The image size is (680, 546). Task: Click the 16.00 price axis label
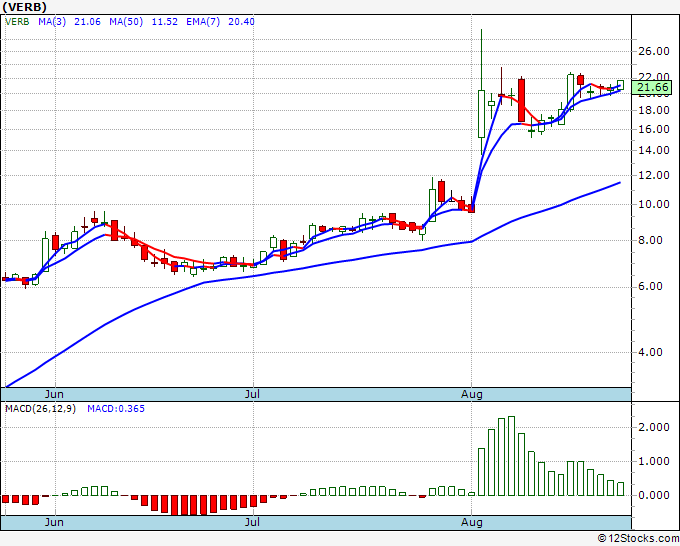pos(654,129)
